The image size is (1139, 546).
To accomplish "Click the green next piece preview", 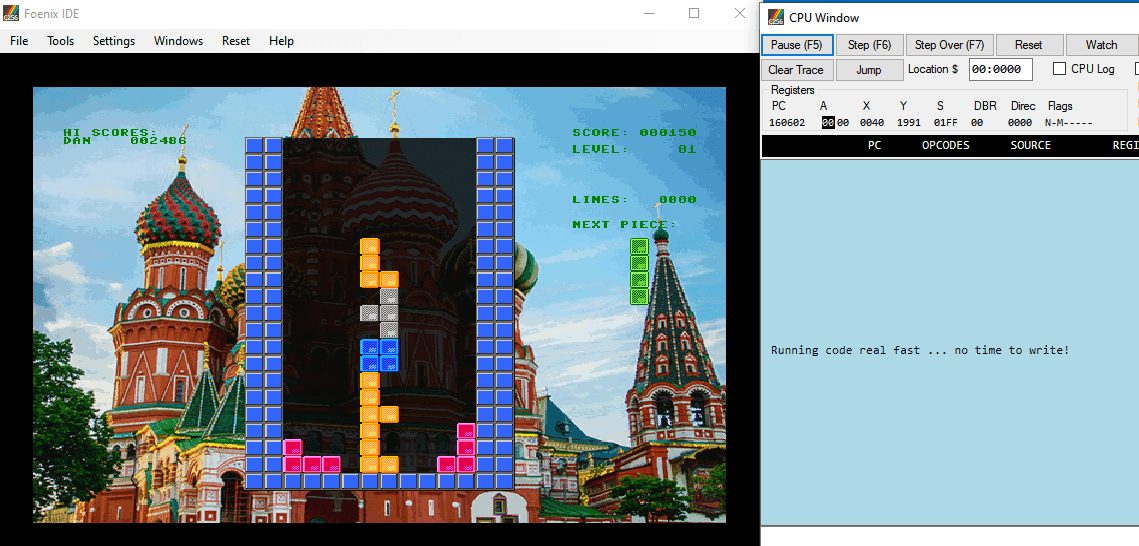I will click(639, 272).
